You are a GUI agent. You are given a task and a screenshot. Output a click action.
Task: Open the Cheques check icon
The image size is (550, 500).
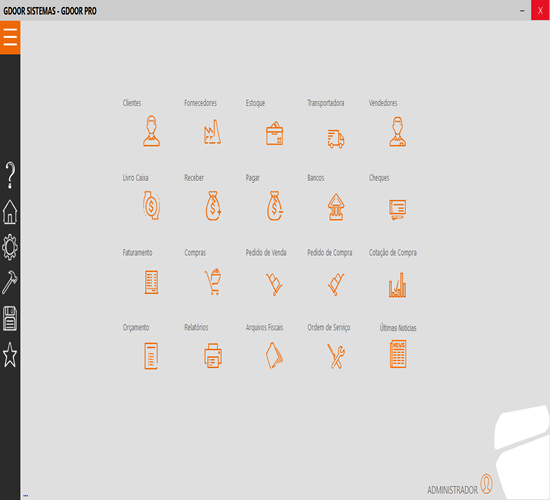[398, 209]
